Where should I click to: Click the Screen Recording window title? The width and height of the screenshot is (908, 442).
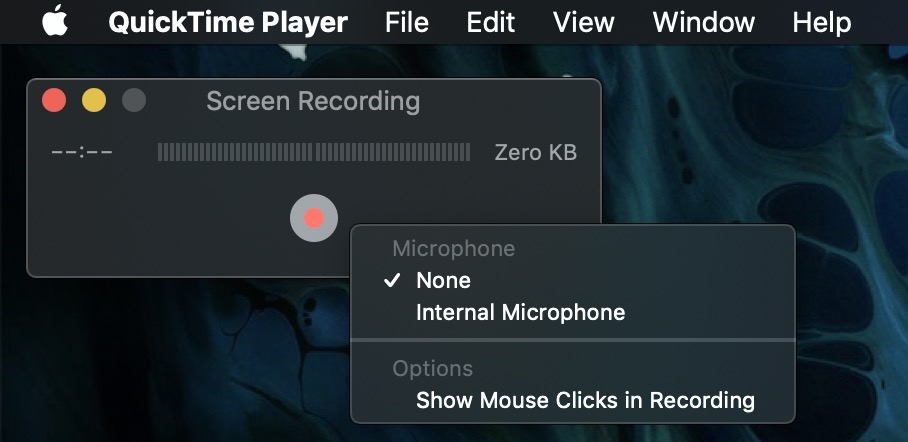click(x=313, y=101)
